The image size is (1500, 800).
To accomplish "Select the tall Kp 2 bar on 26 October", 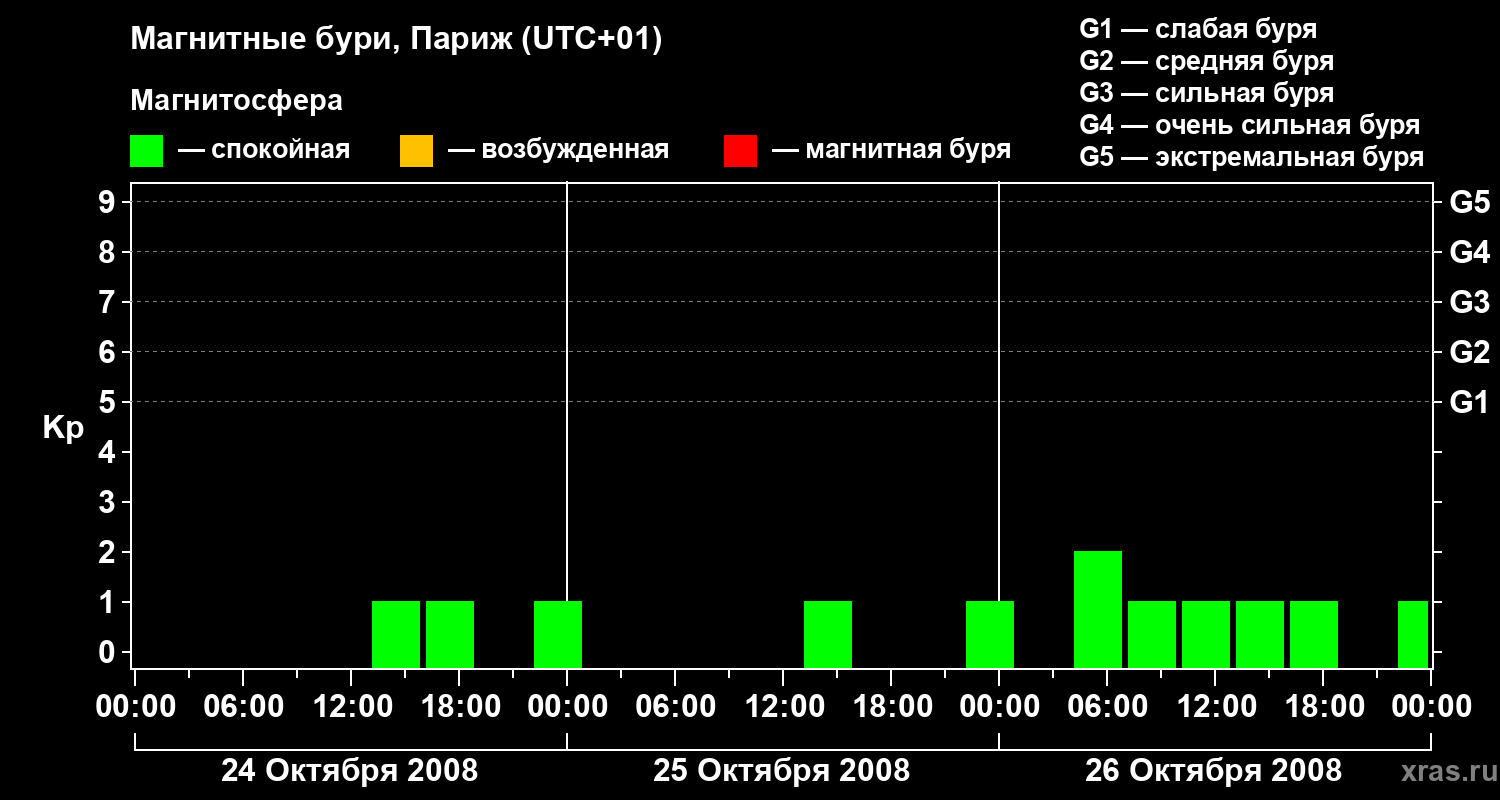I will (x=1098, y=609).
